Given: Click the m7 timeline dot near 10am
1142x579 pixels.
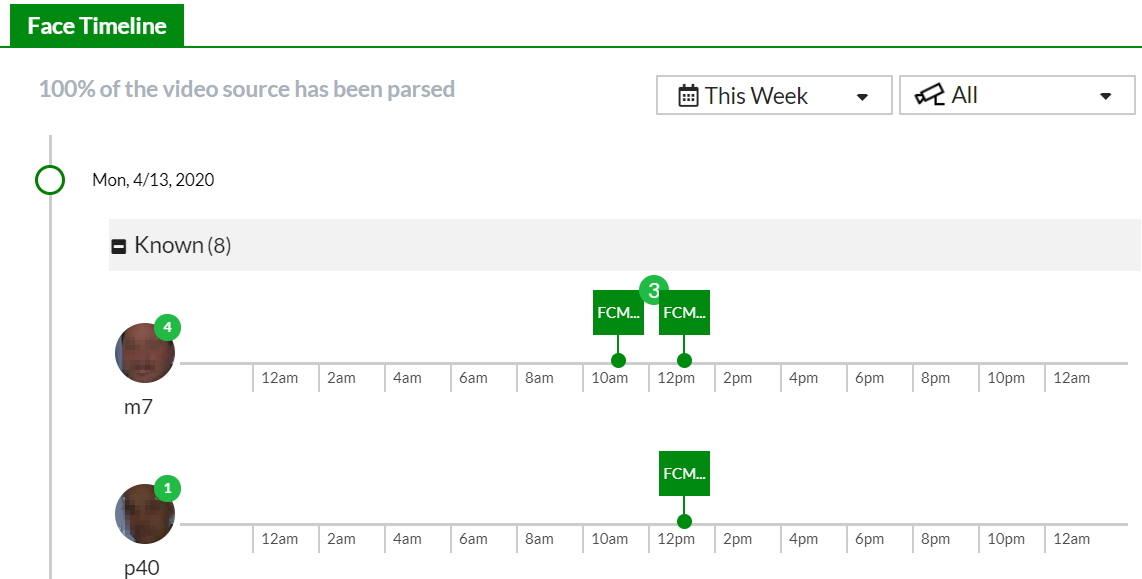Looking at the screenshot, I should (618, 360).
